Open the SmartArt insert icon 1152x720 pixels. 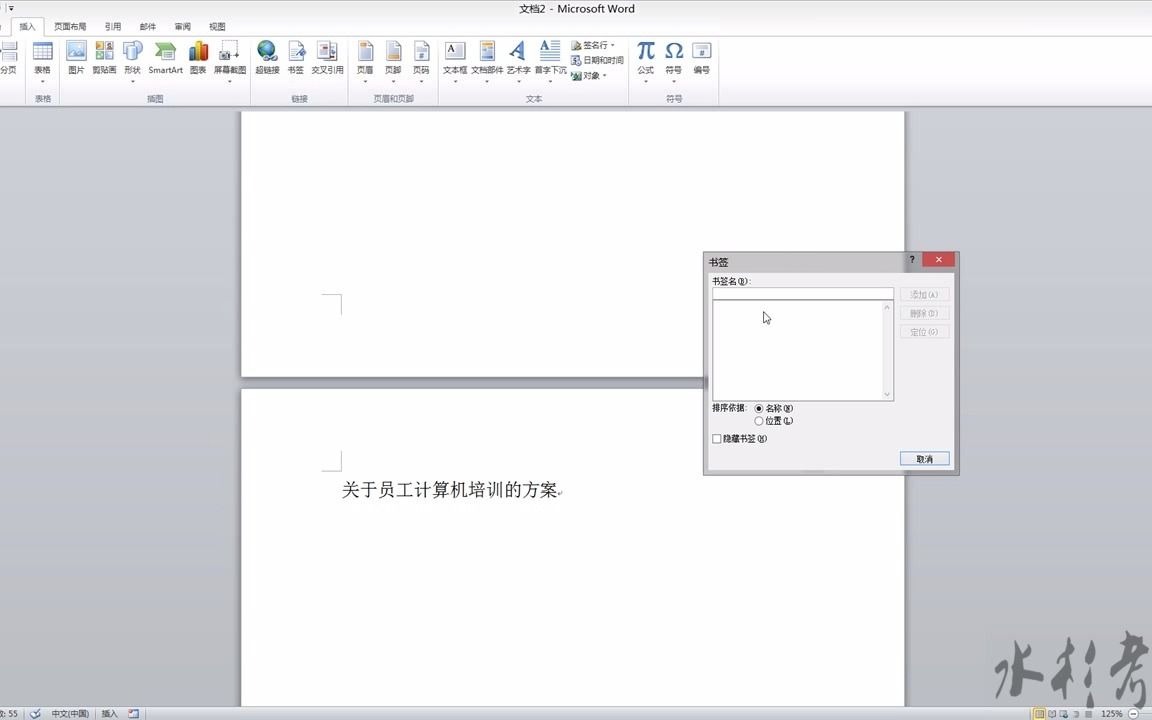point(165,58)
